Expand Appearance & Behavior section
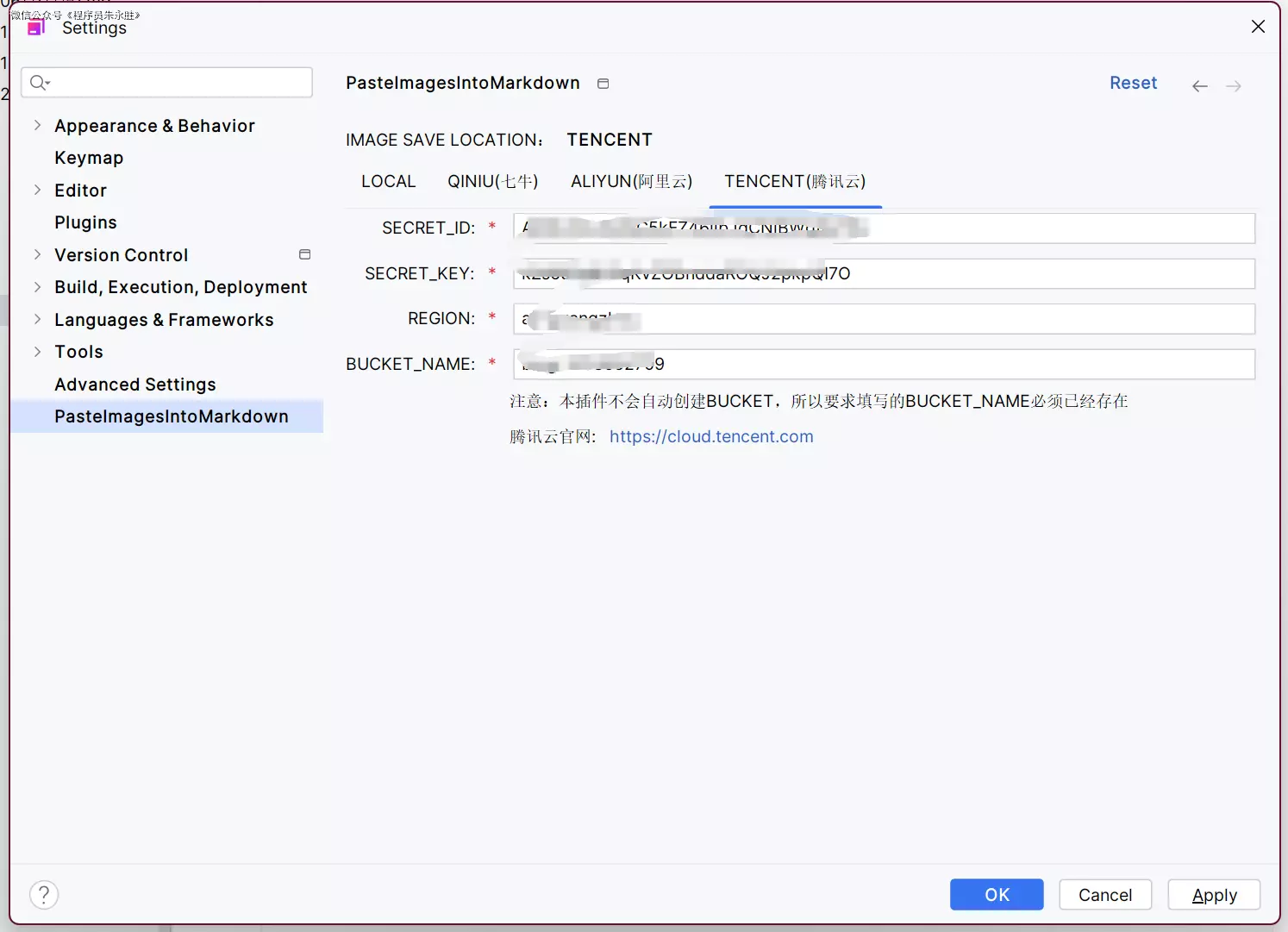Viewport: 1288px width, 932px height. coord(37,126)
